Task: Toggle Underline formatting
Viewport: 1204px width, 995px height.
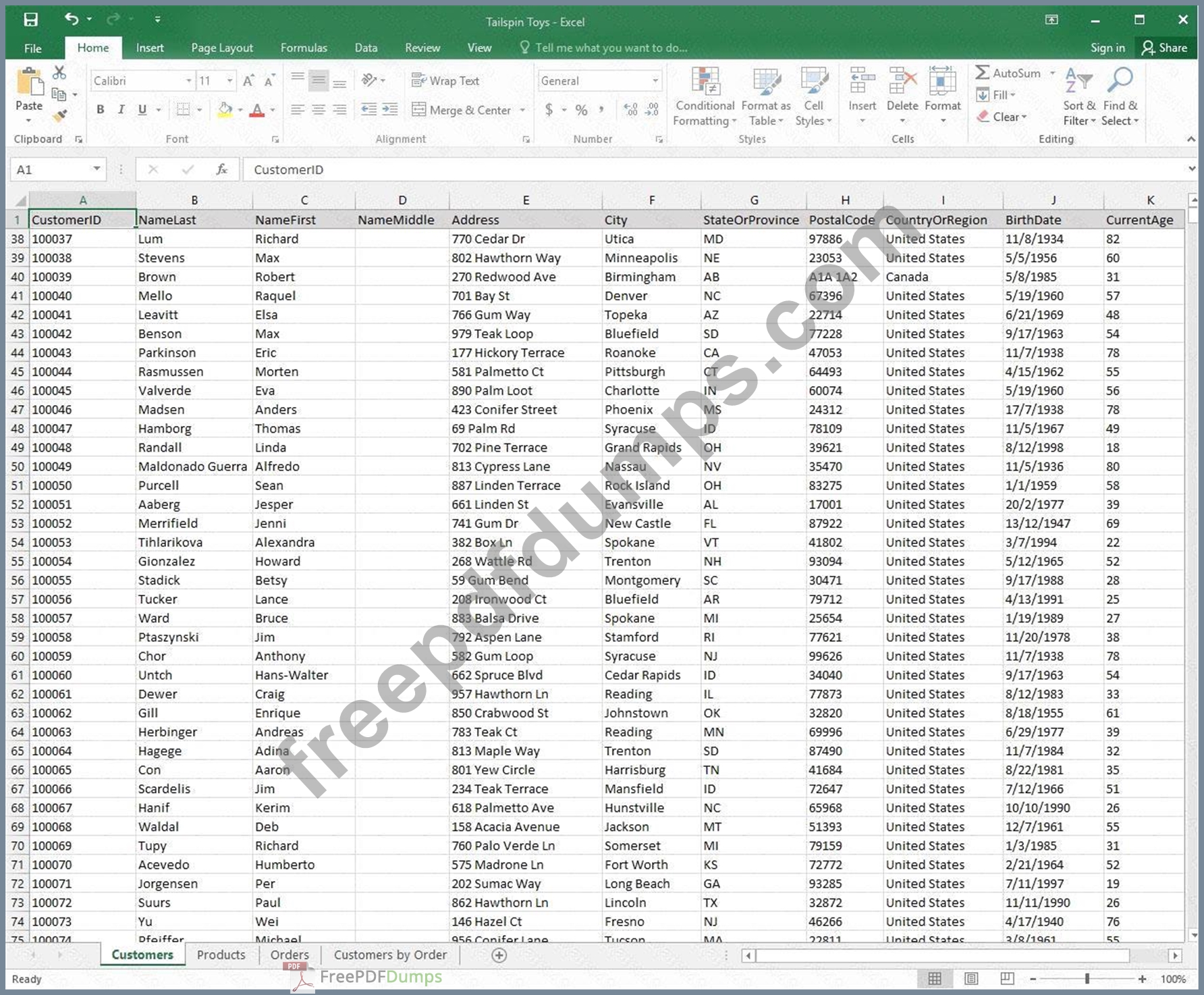Action: (142, 109)
